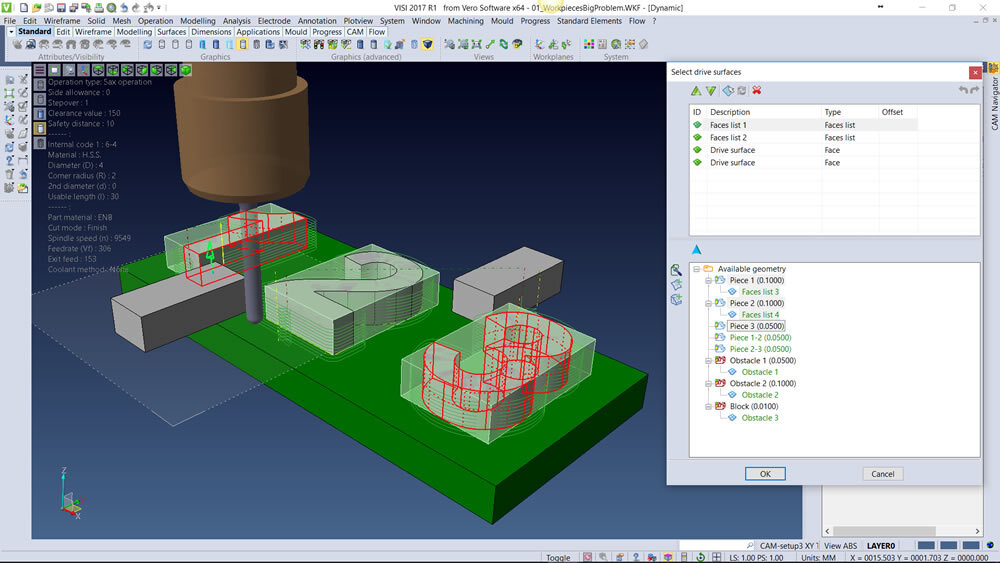This screenshot has height=563, width=1000.
Task: Collapse the Piece 1 (0.1000) tree node
Action: click(x=708, y=281)
